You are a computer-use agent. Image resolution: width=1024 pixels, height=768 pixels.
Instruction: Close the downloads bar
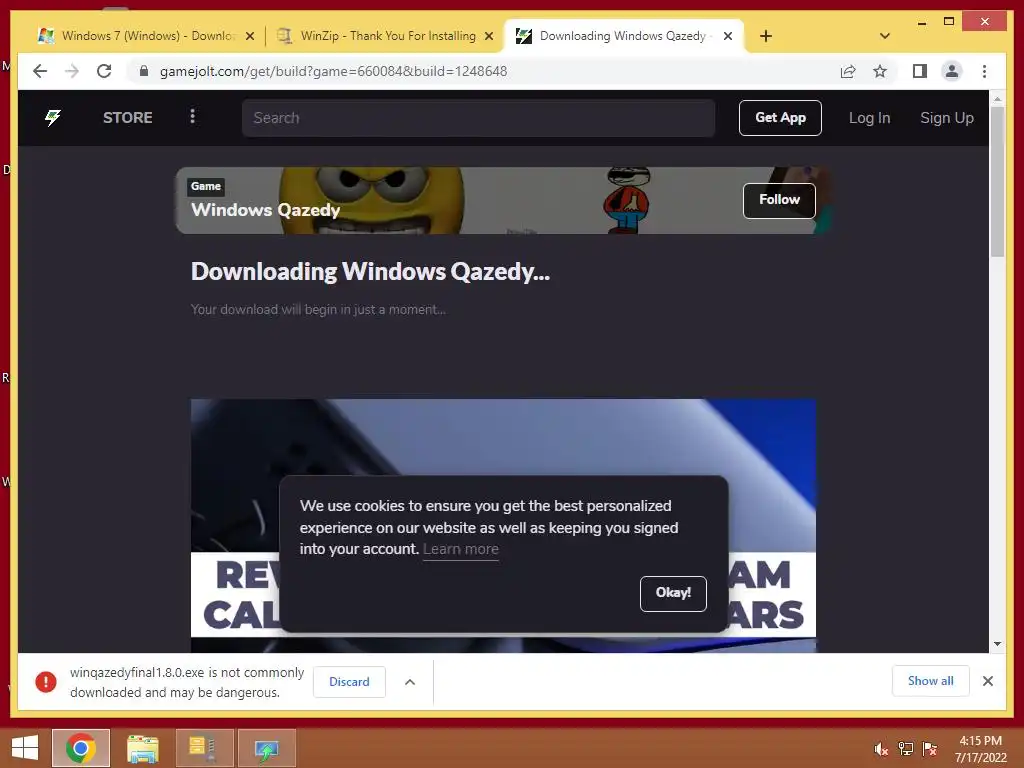point(987,681)
